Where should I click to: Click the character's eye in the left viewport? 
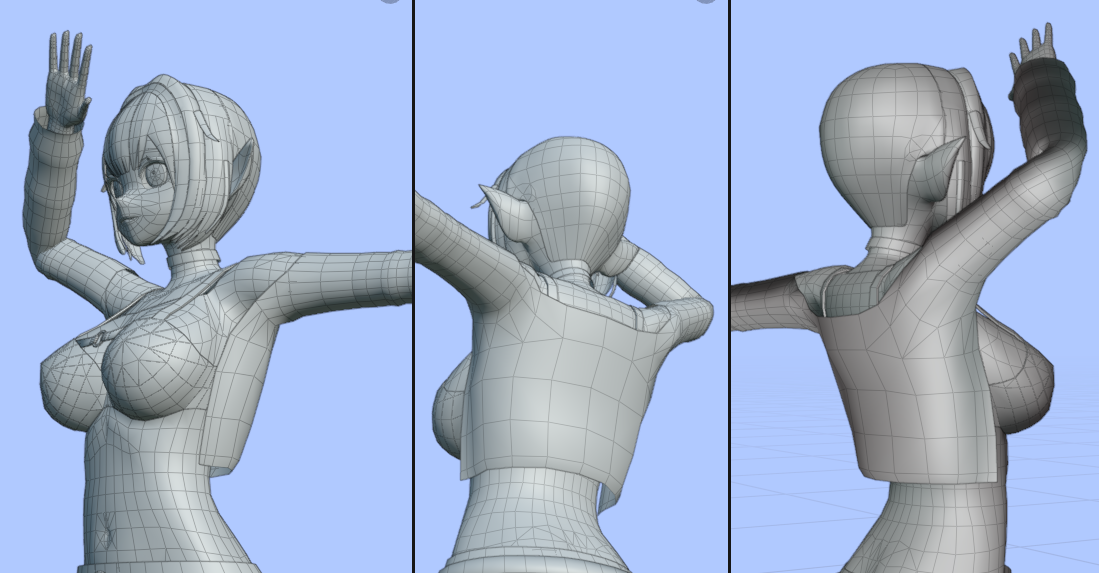[x=154, y=173]
